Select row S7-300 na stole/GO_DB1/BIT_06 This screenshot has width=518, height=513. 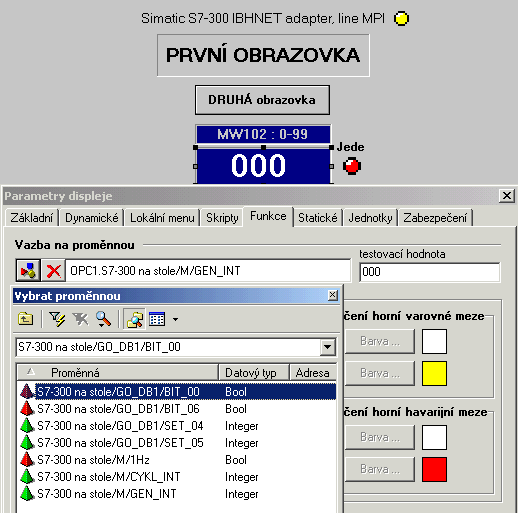click(178, 409)
